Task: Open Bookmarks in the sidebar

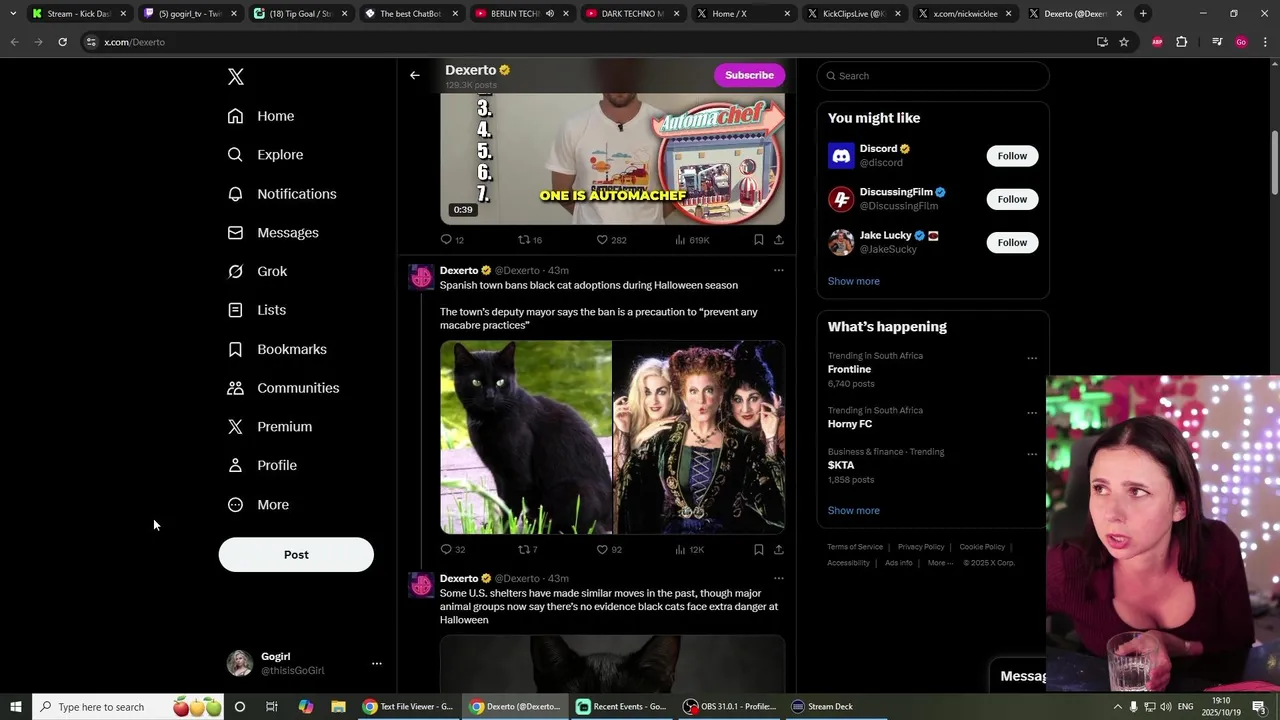Action: [277, 349]
